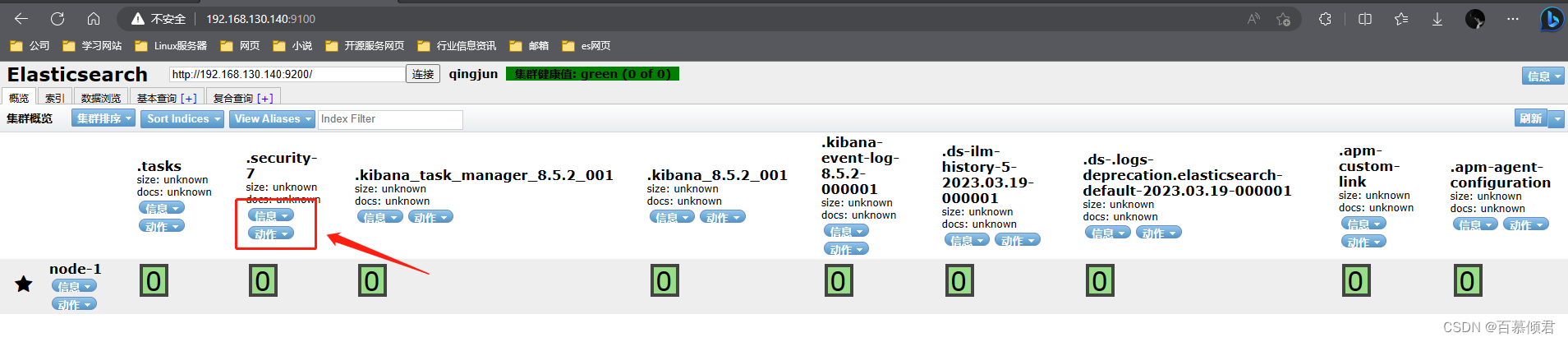
Task: Open the split screen icon
Action: click(x=1365, y=19)
